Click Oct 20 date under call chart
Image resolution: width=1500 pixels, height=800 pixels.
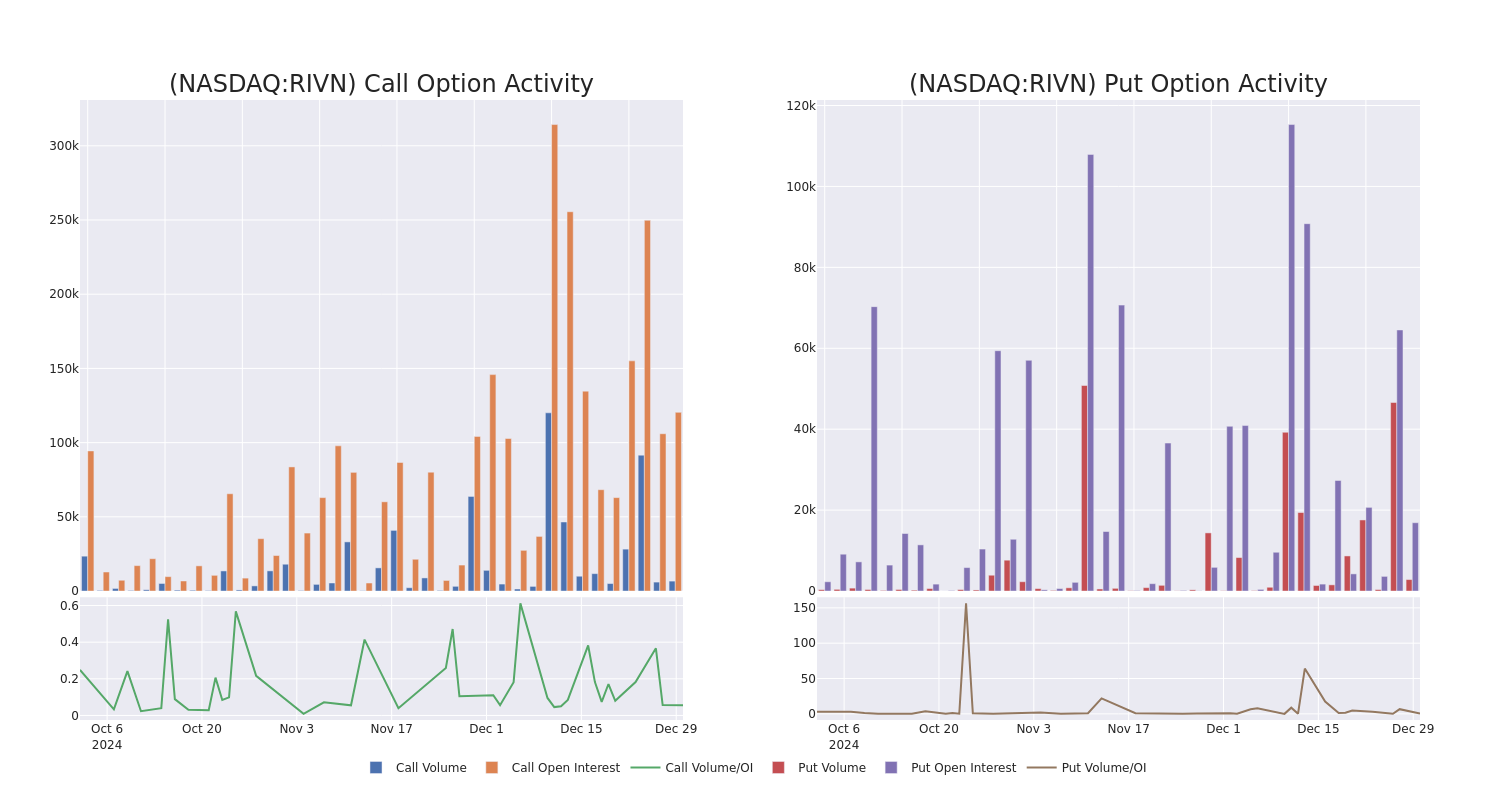coord(202,729)
